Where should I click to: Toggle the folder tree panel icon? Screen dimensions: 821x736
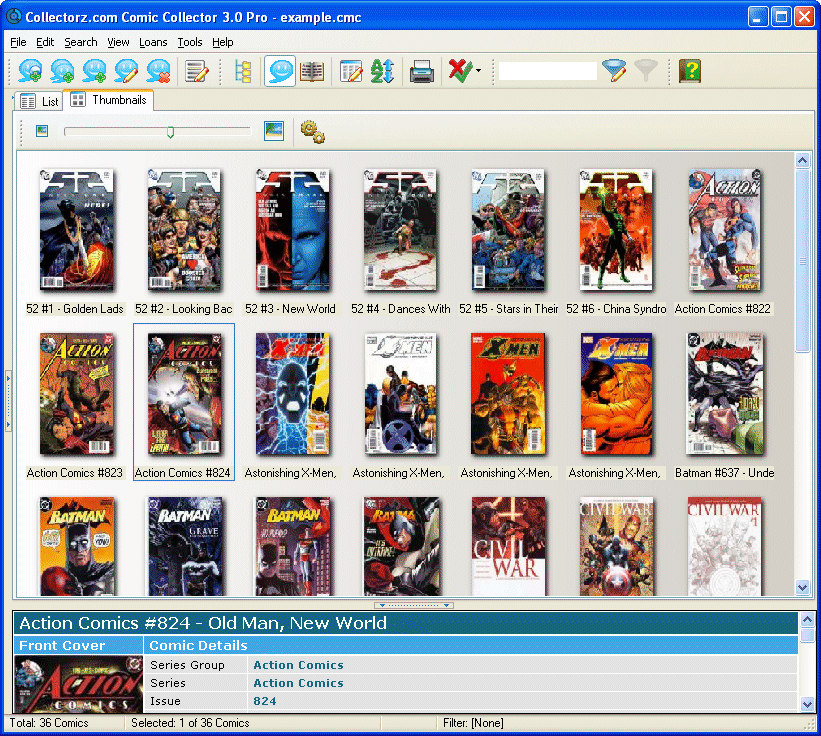243,71
